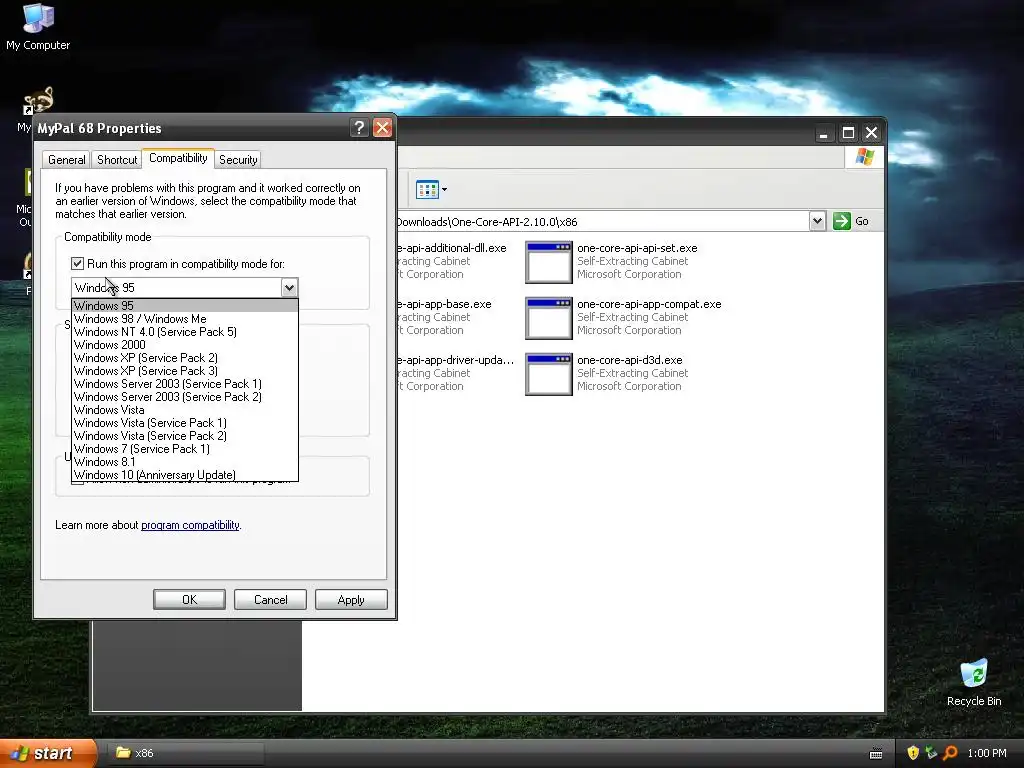Click the security shield tray icon
The width and height of the screenshot is (1024, 768).
[x=913, y=753]
